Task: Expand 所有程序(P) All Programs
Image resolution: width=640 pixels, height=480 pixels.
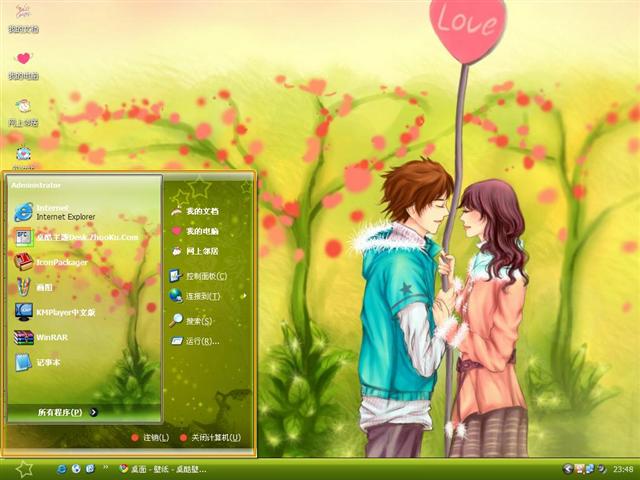Action: (x=67, y=412)
